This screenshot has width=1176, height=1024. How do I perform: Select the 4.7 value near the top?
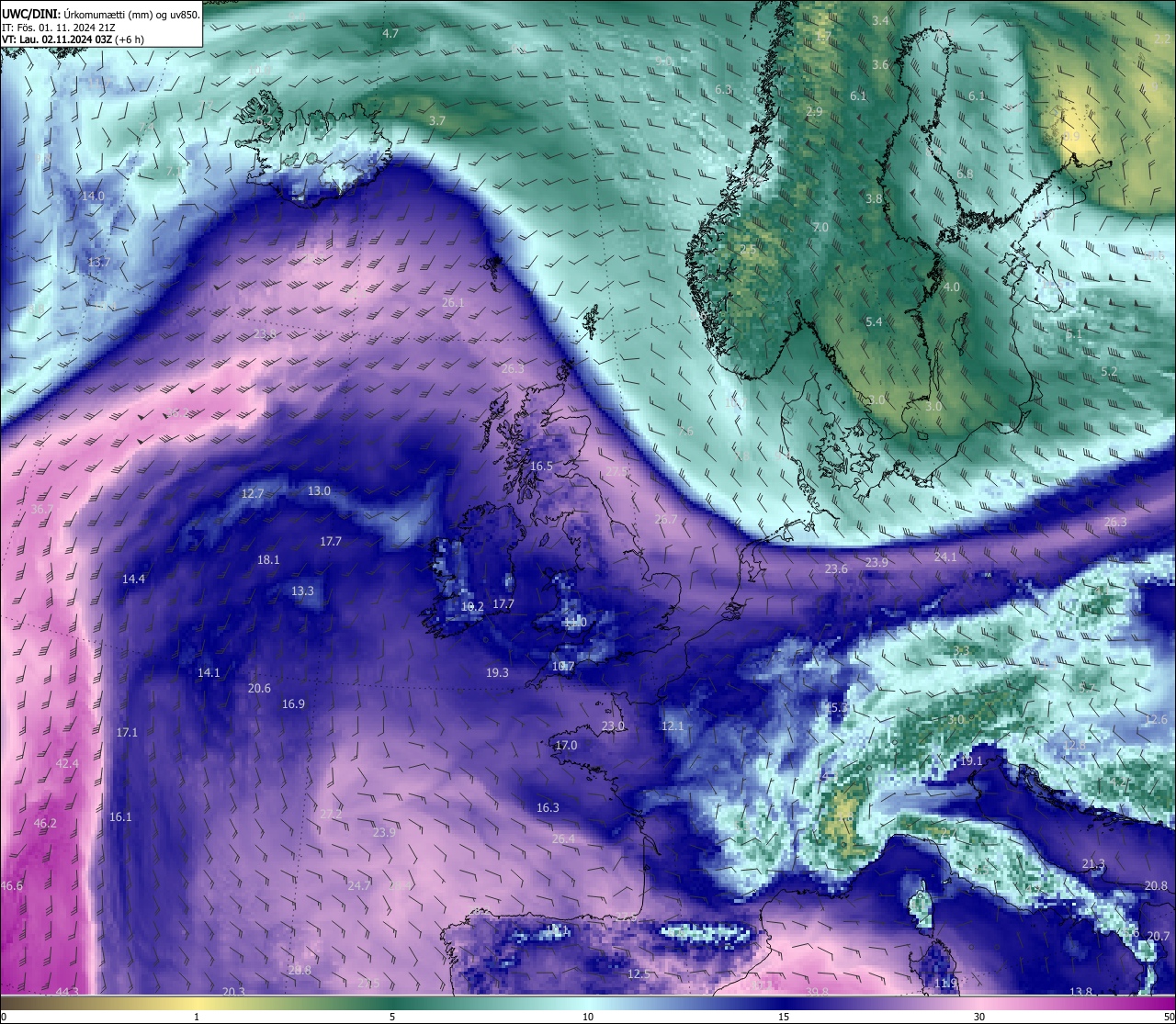pyautogui.click(x=390, y=33)
